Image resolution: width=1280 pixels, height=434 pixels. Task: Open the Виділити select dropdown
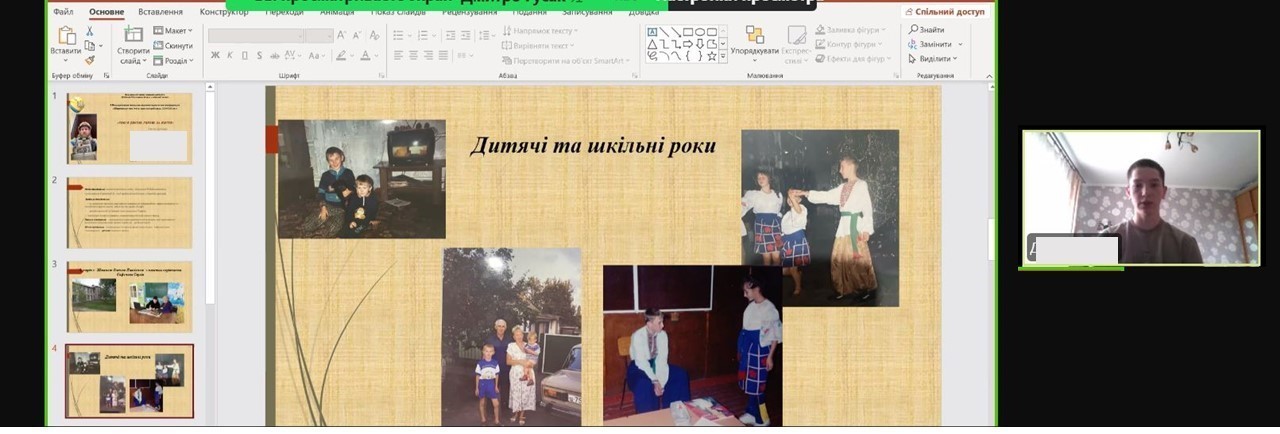pyautogui.click(x=936, y=58)
